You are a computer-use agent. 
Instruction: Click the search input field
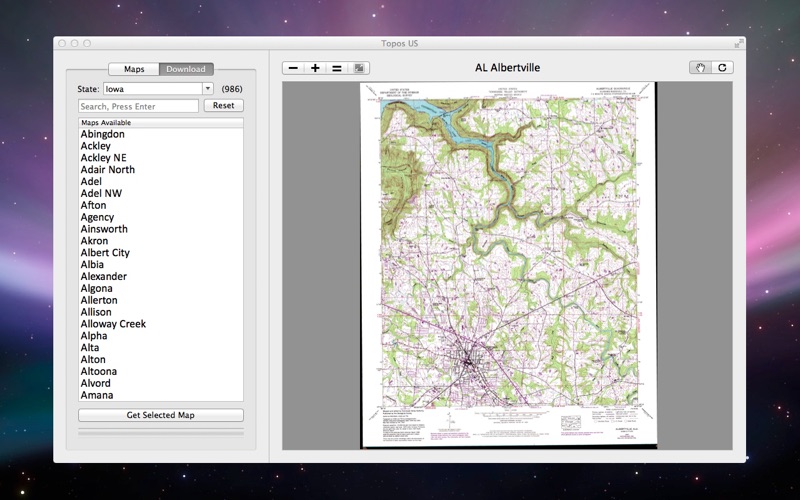pyautogui.click(x=138, y=106)
